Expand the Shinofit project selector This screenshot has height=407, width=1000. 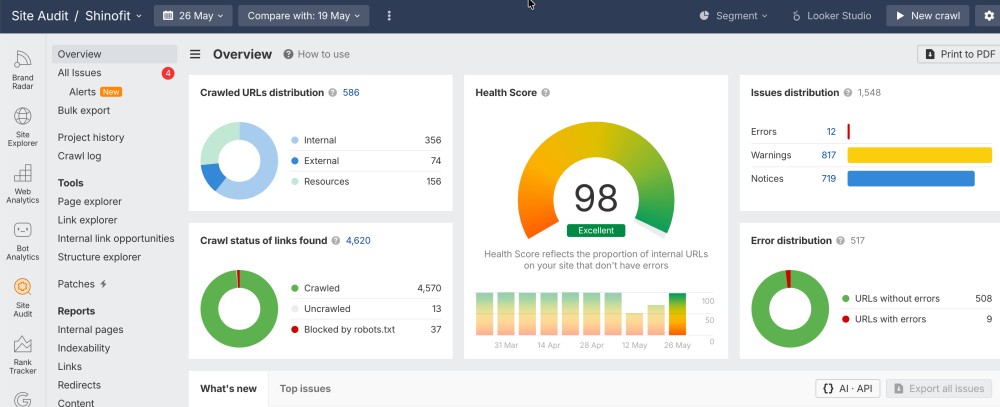[114, 16]
